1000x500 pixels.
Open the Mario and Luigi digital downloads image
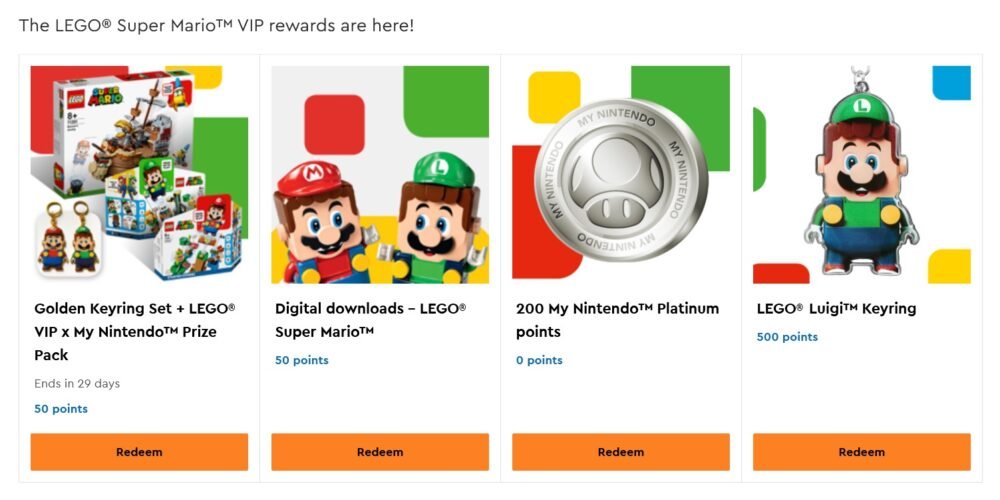coord(380,174)
